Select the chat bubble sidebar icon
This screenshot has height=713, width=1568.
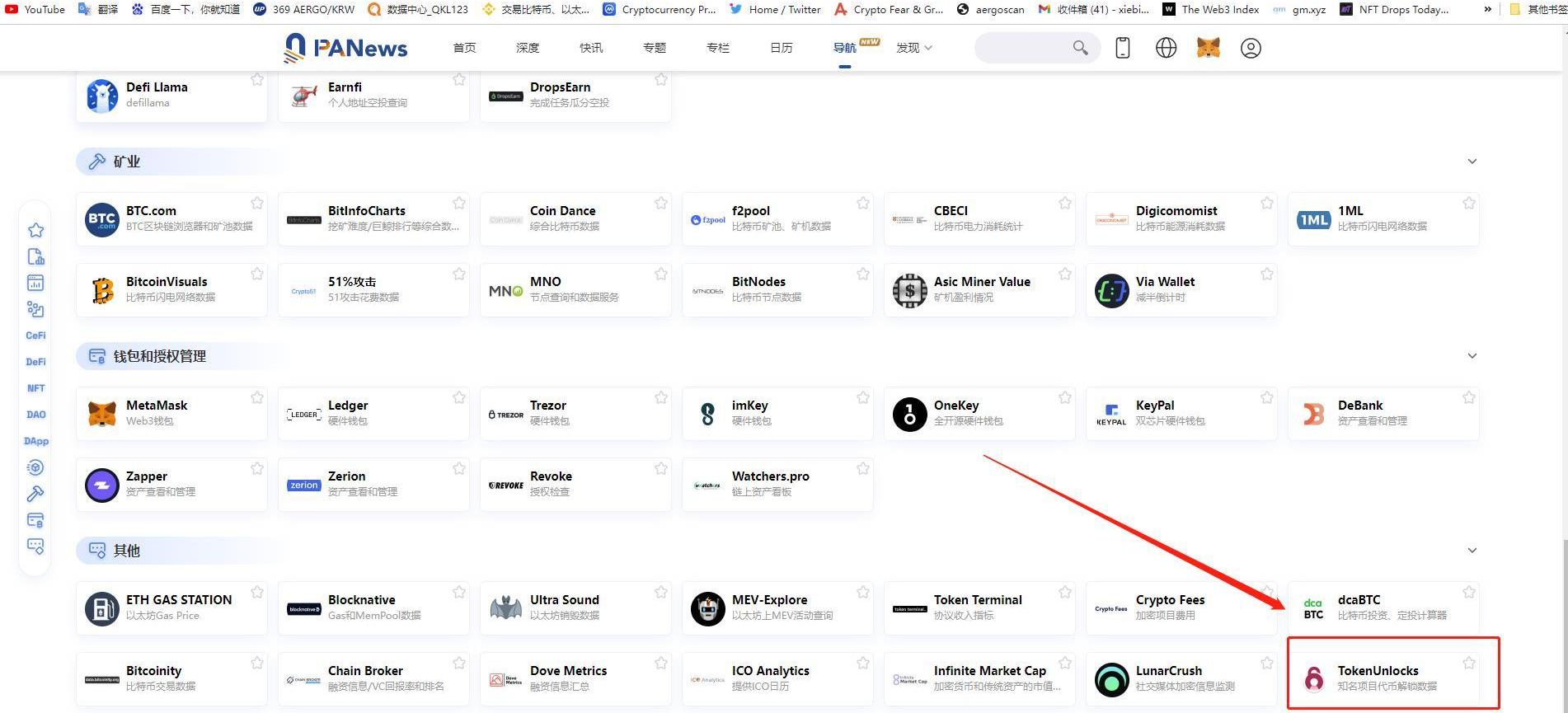tap(35, 546)
